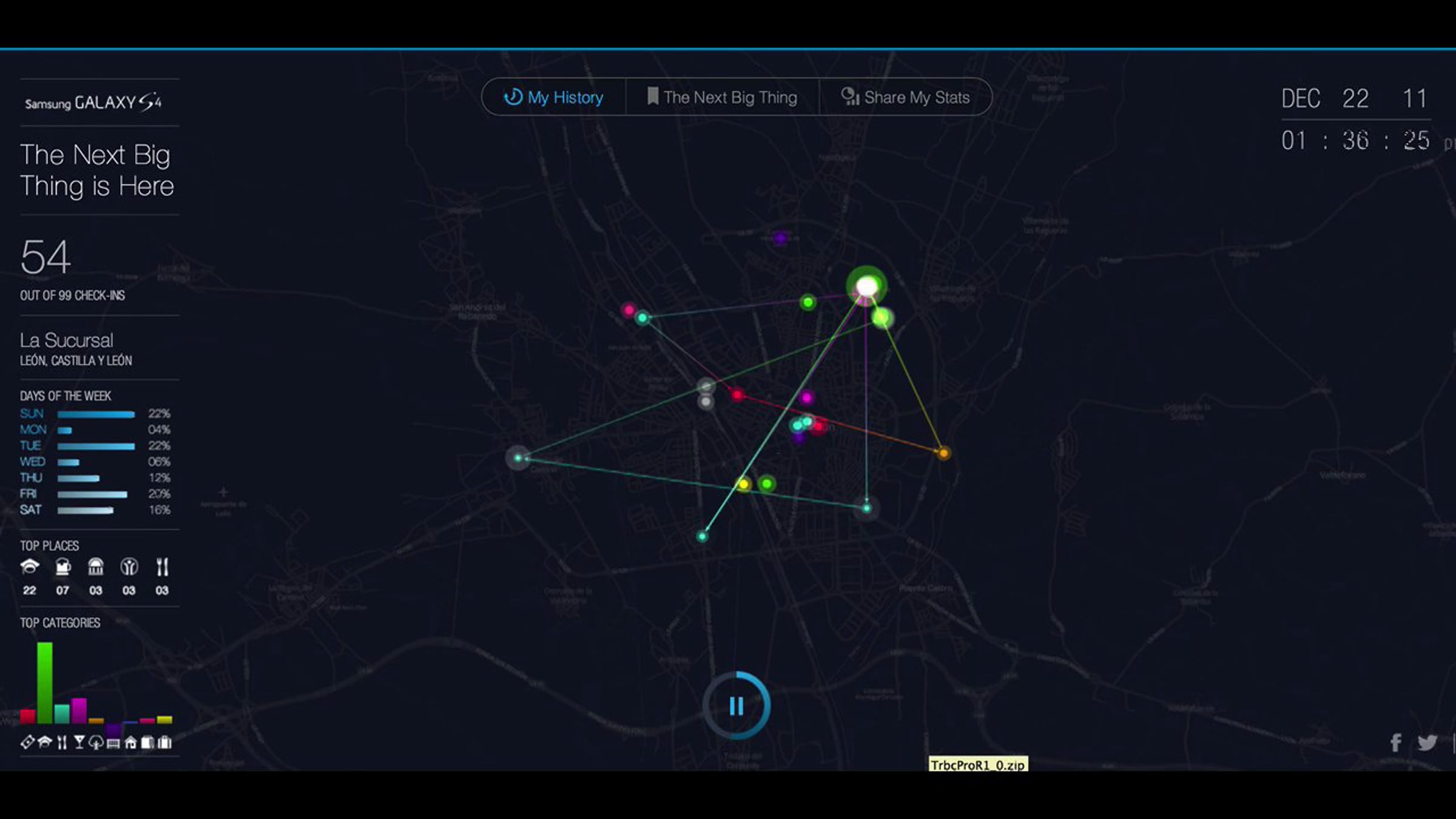Select the graduation cap top place icon
This screenshot has width=1456, height=819.
click(x=29, y=567)
